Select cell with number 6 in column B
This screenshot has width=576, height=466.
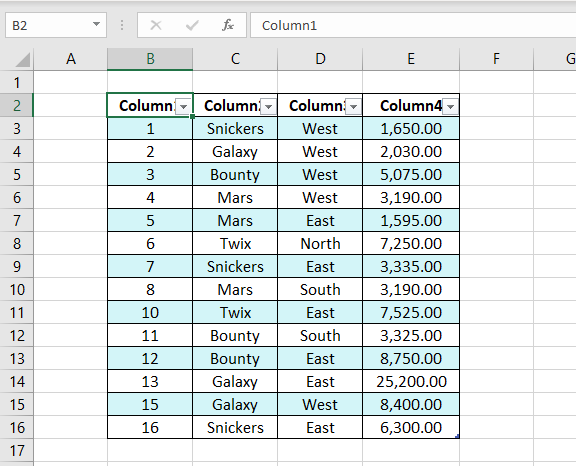[150, 243]
